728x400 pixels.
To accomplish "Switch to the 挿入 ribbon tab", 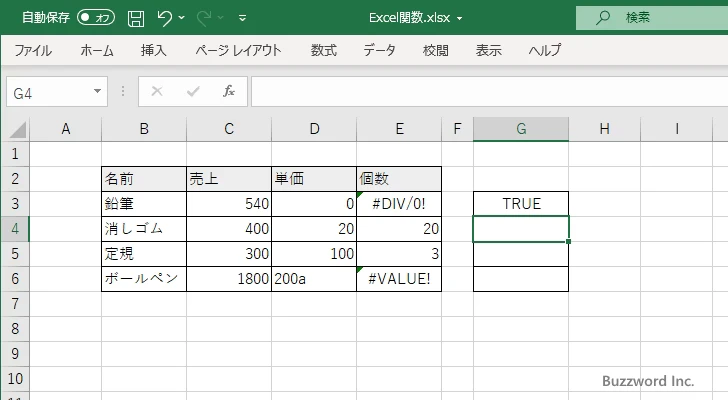I will [x=154, y=50].
